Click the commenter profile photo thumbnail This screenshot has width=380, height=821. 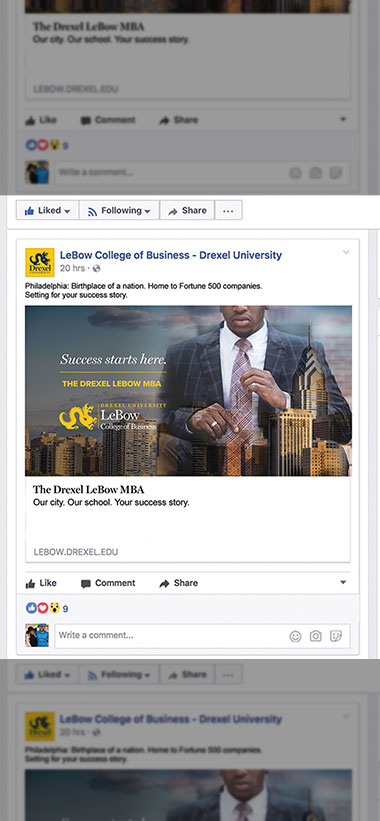click(37, 635)
